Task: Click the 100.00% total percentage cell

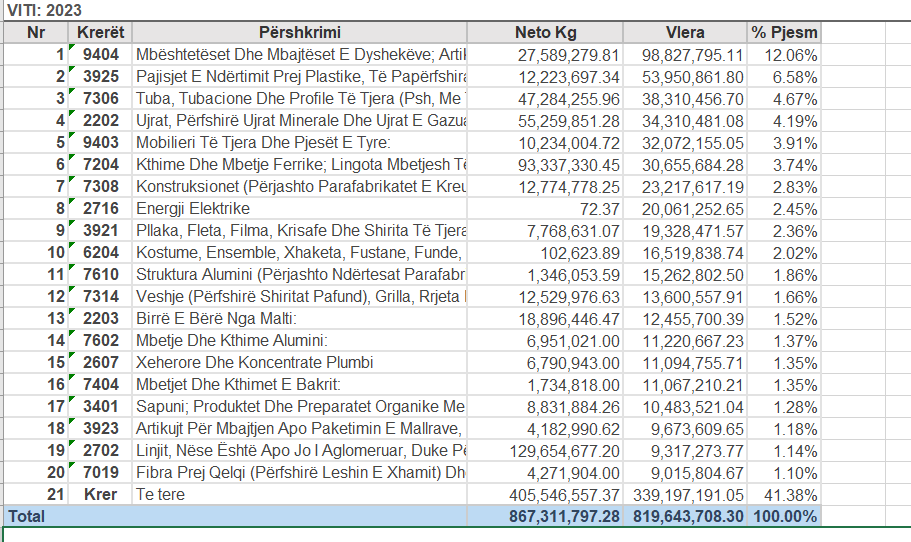Action: [785, 516]
